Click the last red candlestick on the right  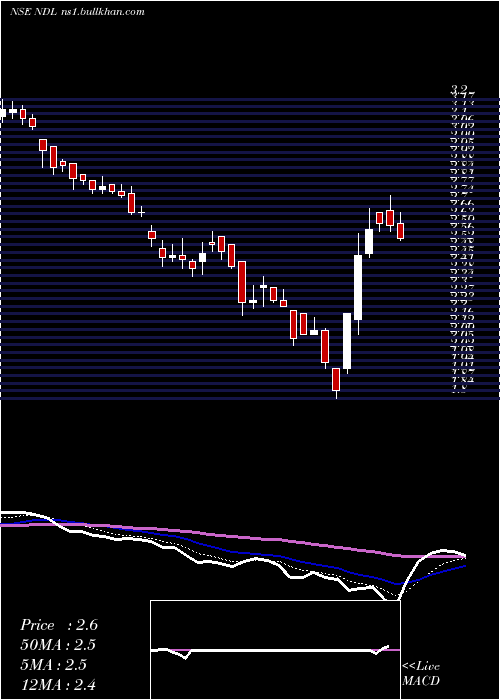click(400, 231)
